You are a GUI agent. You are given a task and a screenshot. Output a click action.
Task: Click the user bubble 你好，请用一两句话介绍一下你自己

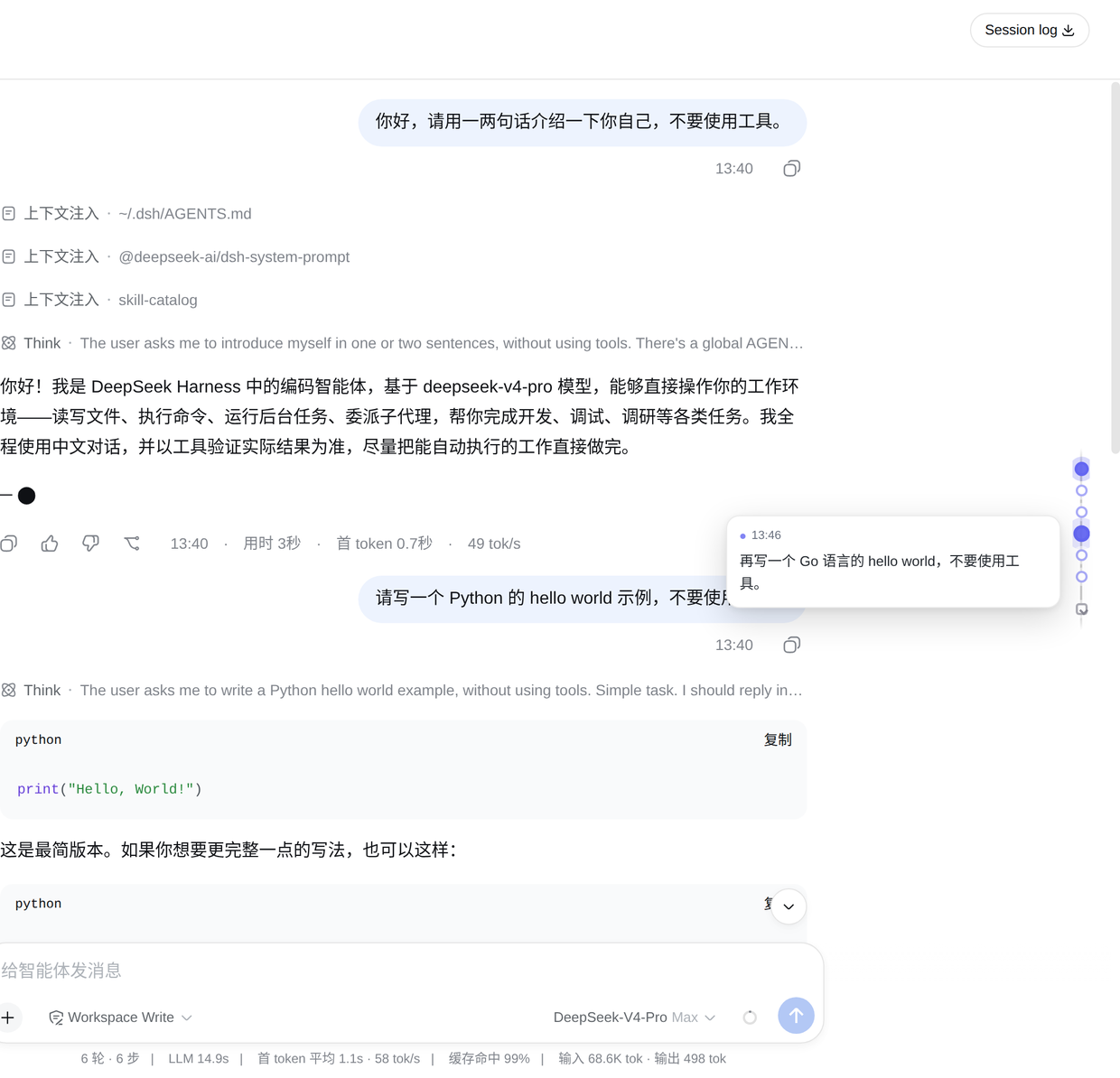point(583,123)
